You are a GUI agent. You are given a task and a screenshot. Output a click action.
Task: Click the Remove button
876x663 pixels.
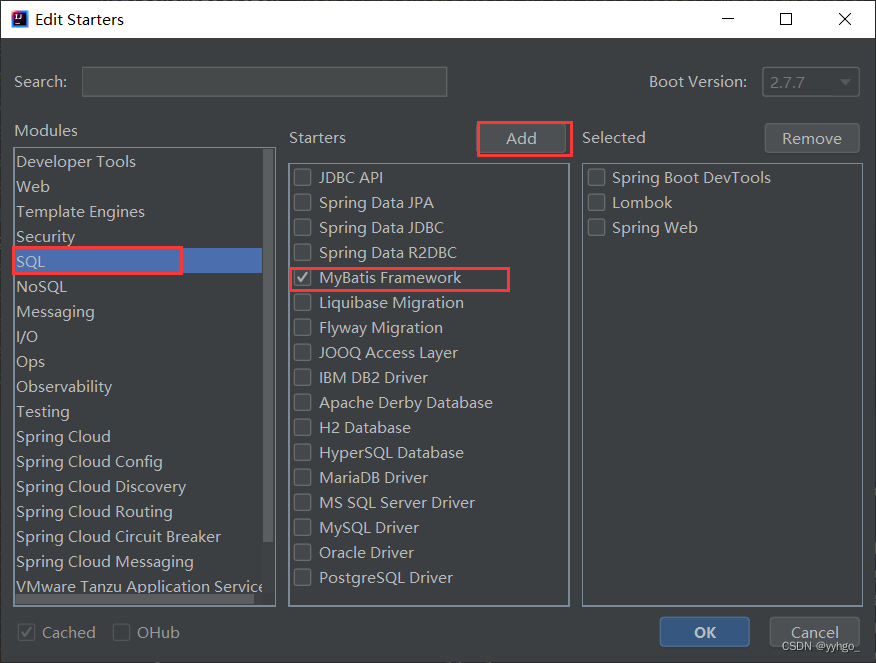pos(812,138)
